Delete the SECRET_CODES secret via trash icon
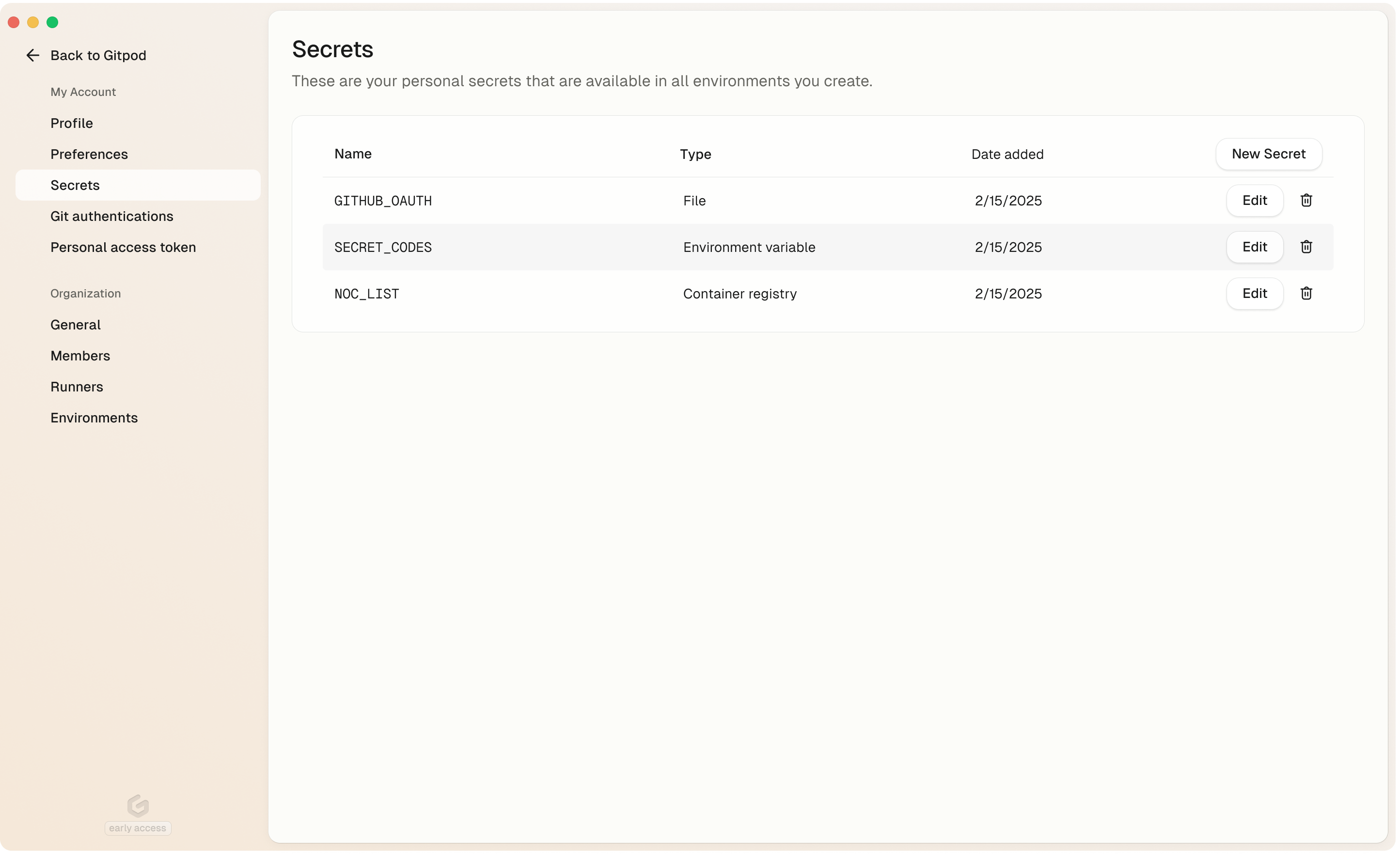 click(1306, 247)
